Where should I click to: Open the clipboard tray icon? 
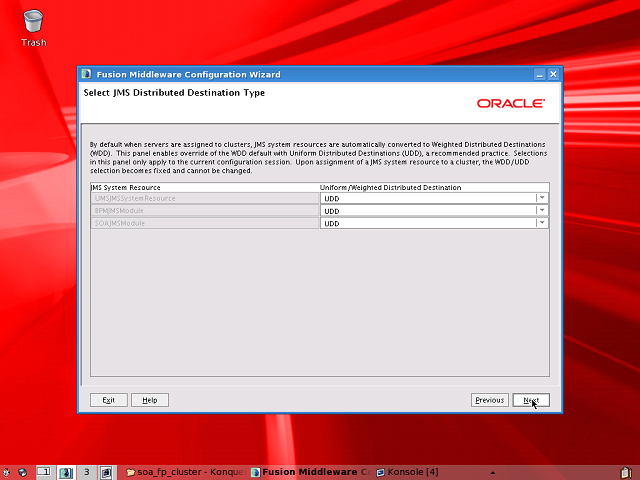coord(627,472)
